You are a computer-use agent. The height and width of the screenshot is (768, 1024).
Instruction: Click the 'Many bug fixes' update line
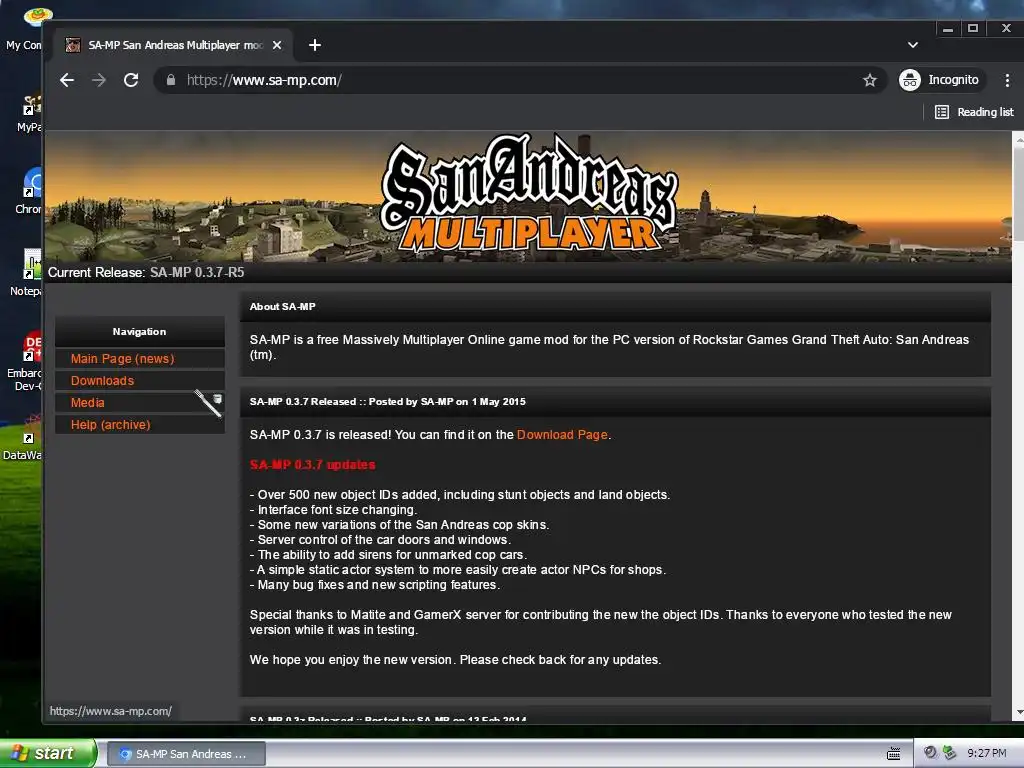coord(375,585)
